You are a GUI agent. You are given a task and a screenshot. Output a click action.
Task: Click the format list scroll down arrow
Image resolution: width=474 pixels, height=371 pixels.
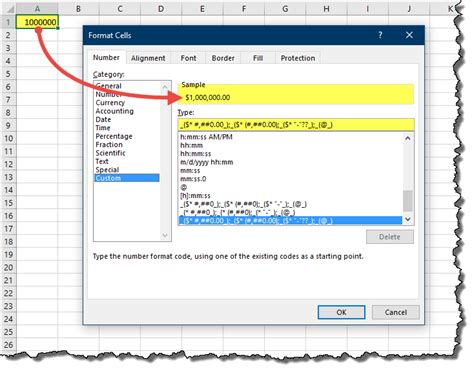(408, 219)
